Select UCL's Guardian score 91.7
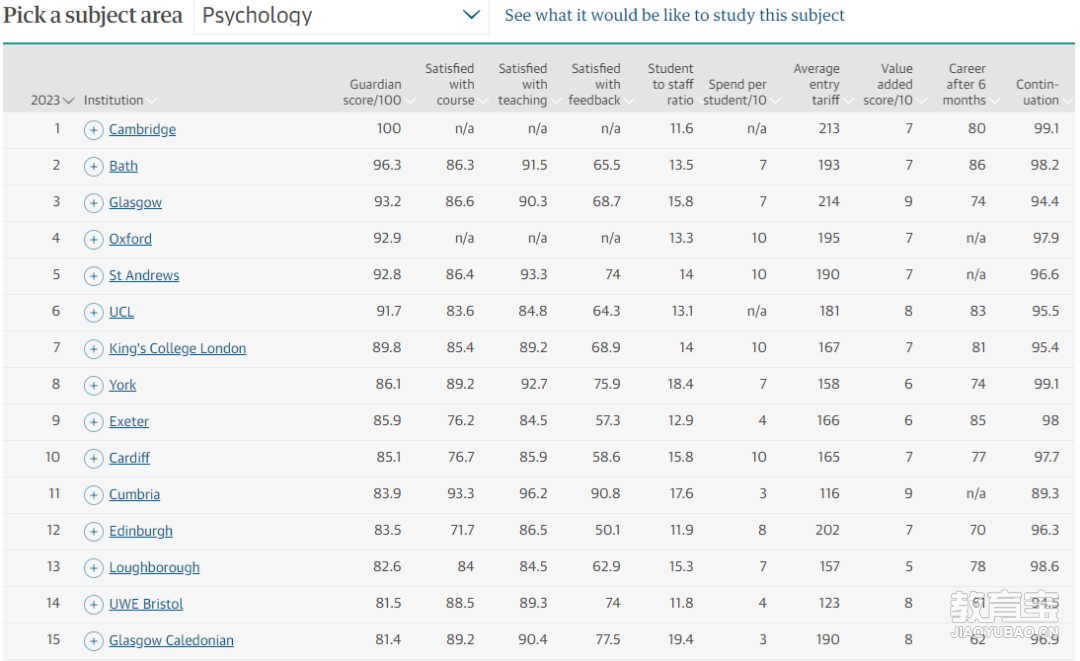This screenshot has height=661, width=1080. 388,311
